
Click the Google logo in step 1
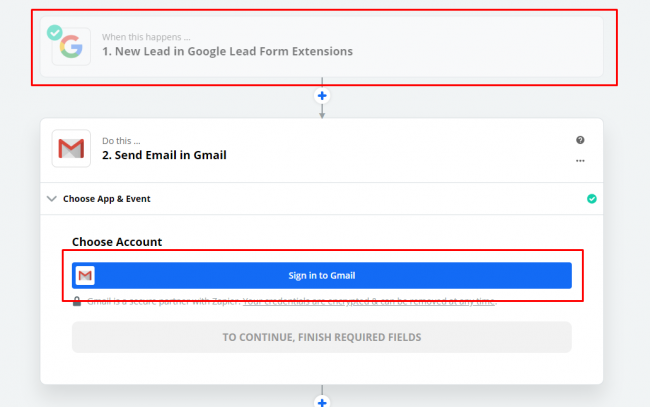[x=71, y=46]
